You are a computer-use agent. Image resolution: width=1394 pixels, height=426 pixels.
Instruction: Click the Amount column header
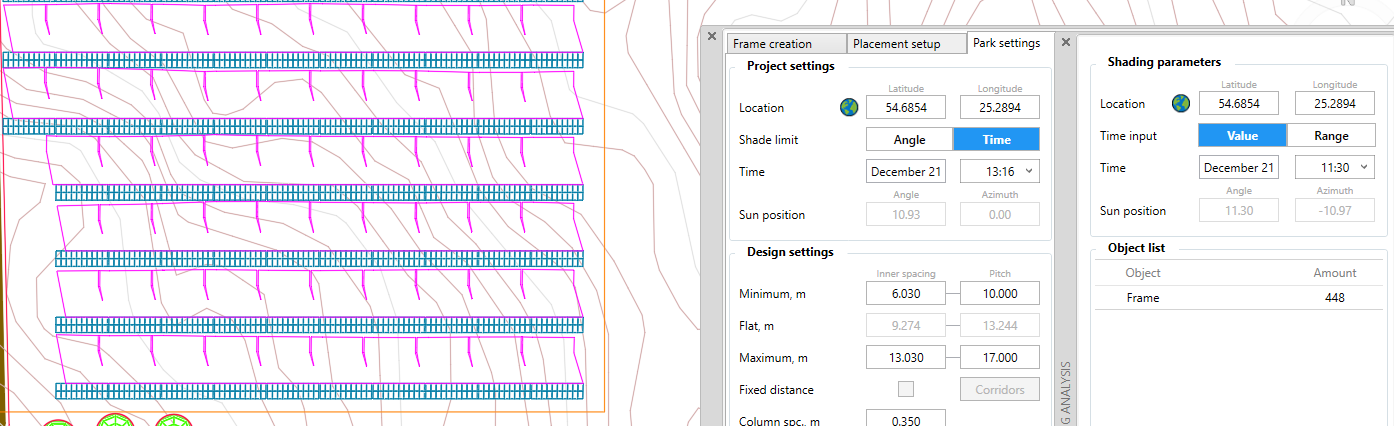[1334, 272]
